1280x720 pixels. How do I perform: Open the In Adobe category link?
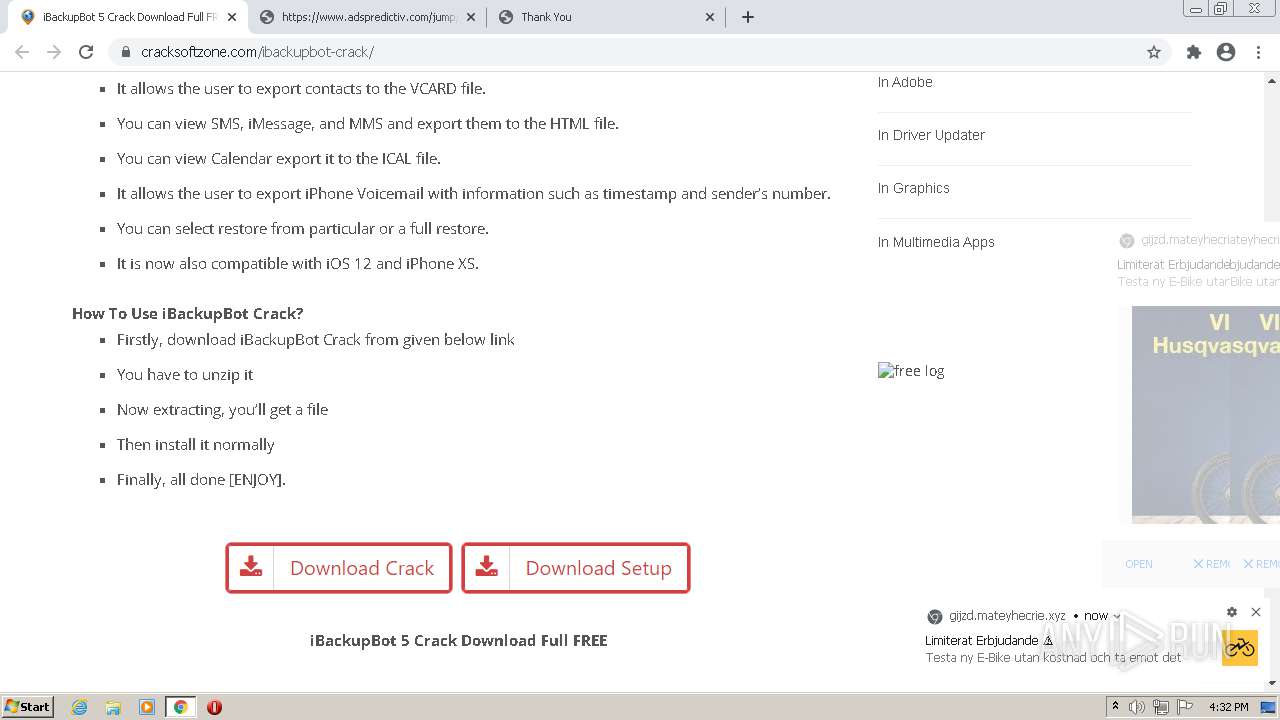pos(905,82)
